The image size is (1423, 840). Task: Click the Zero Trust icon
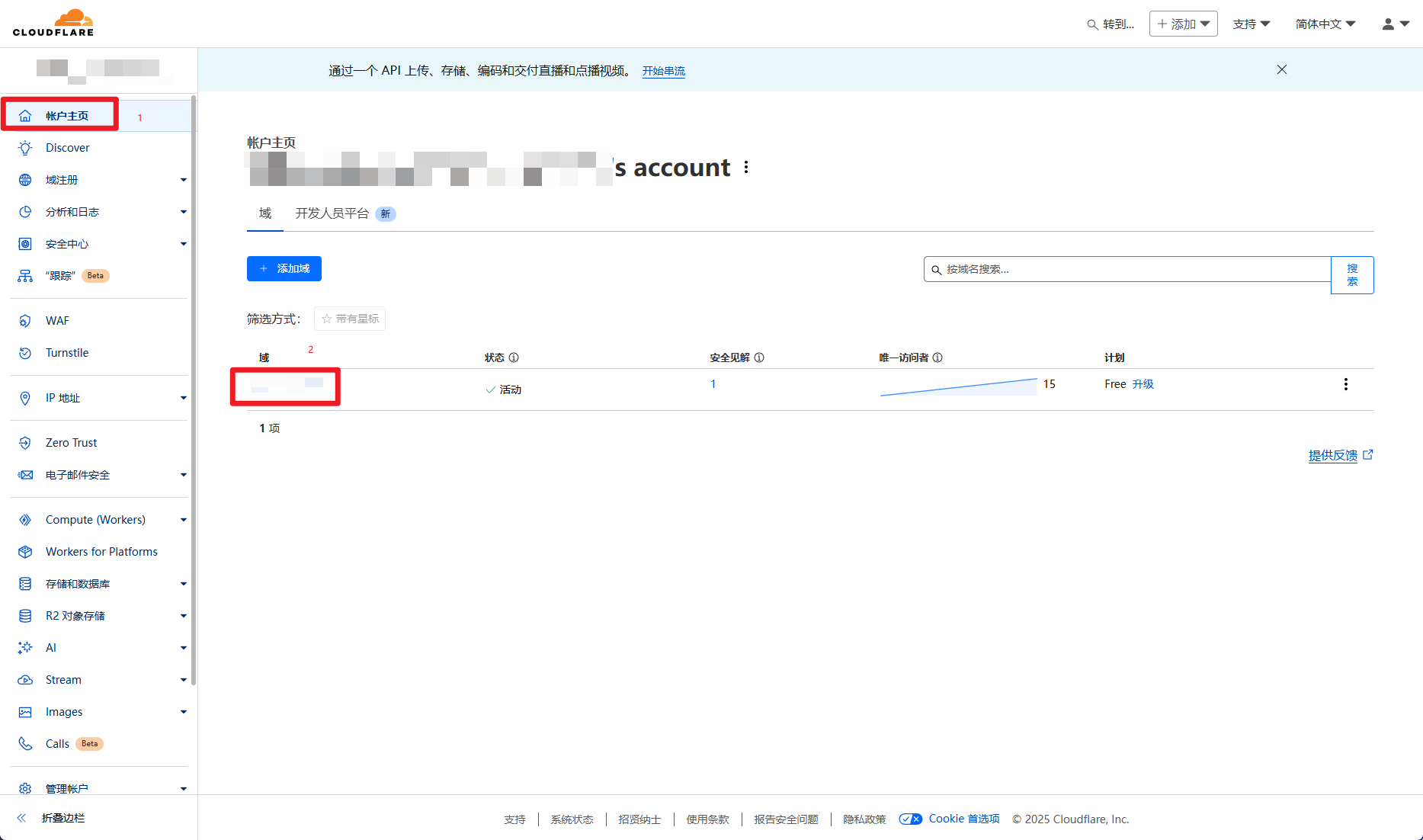[x=25, y=443]
